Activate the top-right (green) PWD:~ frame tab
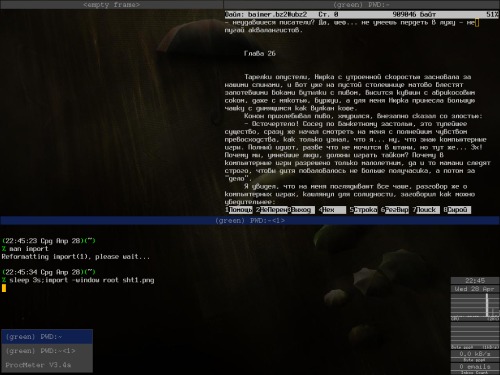 [362, 4]
